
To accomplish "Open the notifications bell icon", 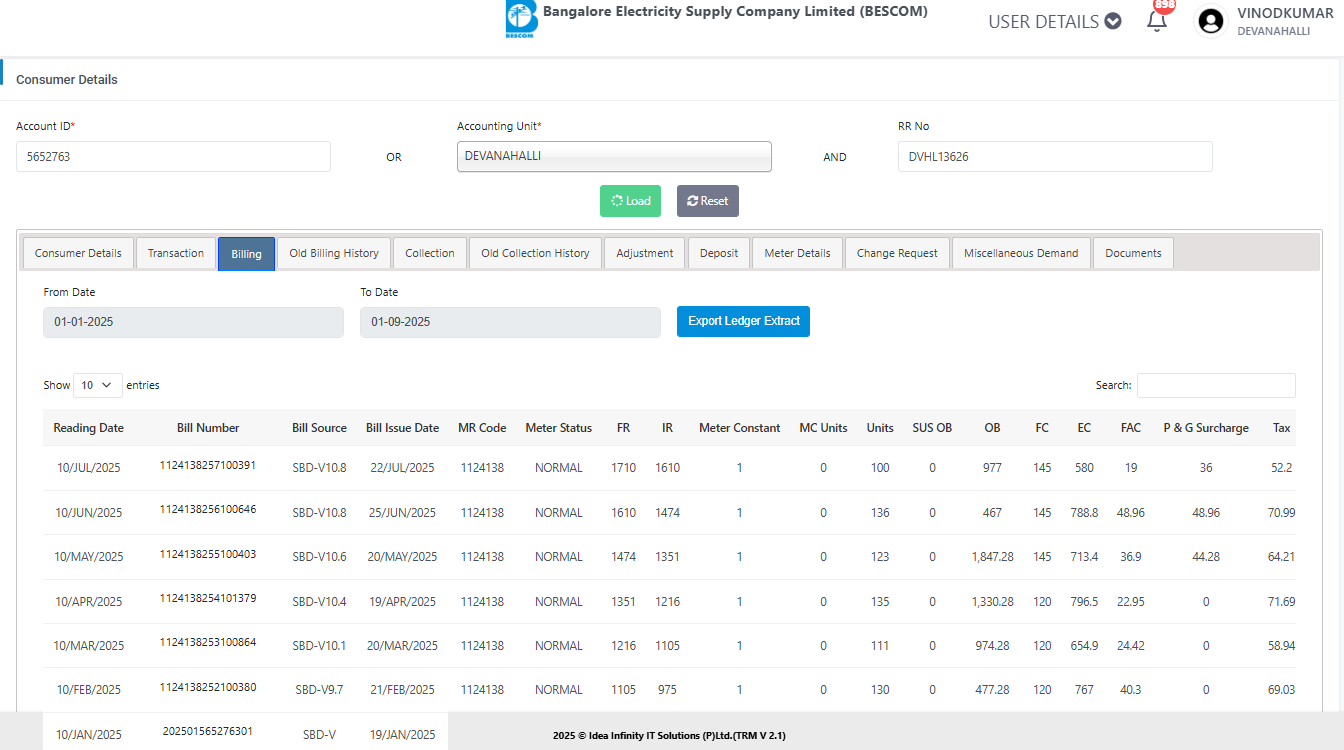I will click(x=1157, y=21).
